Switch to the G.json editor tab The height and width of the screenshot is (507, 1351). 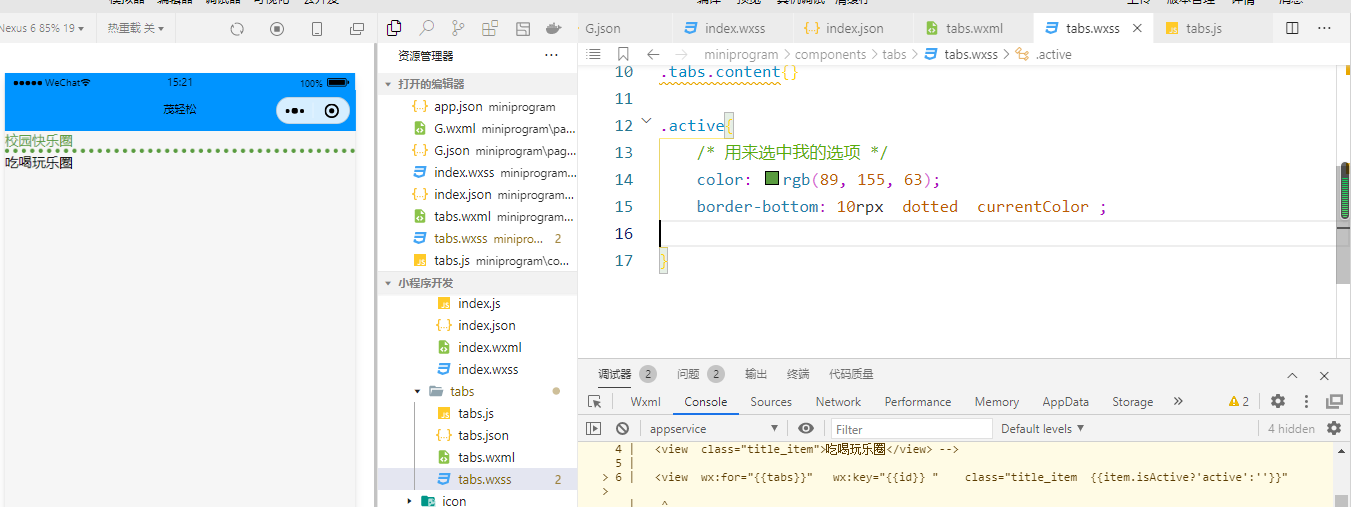[x=603, y=28]
